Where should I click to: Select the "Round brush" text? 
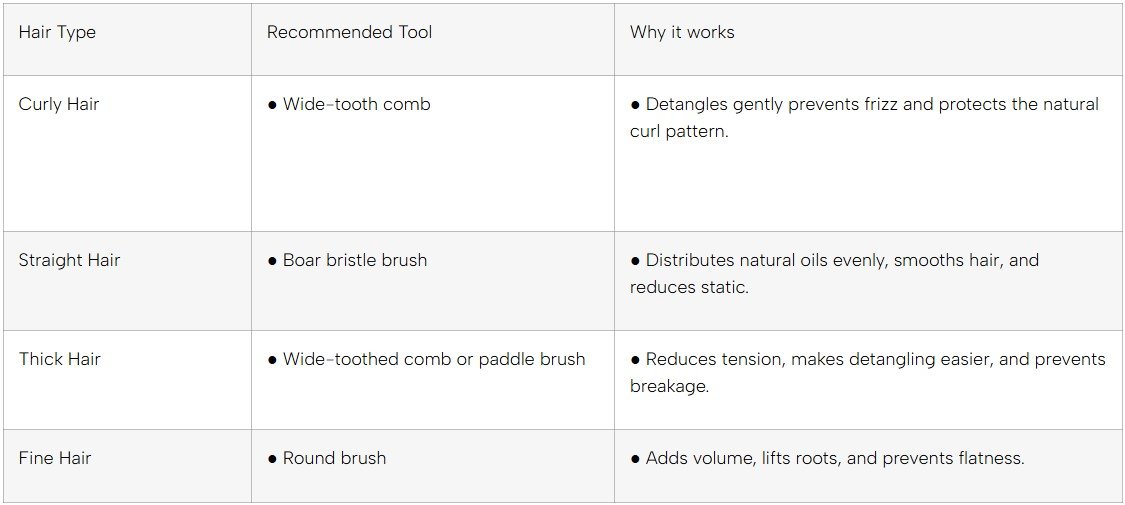pos(334,458)
